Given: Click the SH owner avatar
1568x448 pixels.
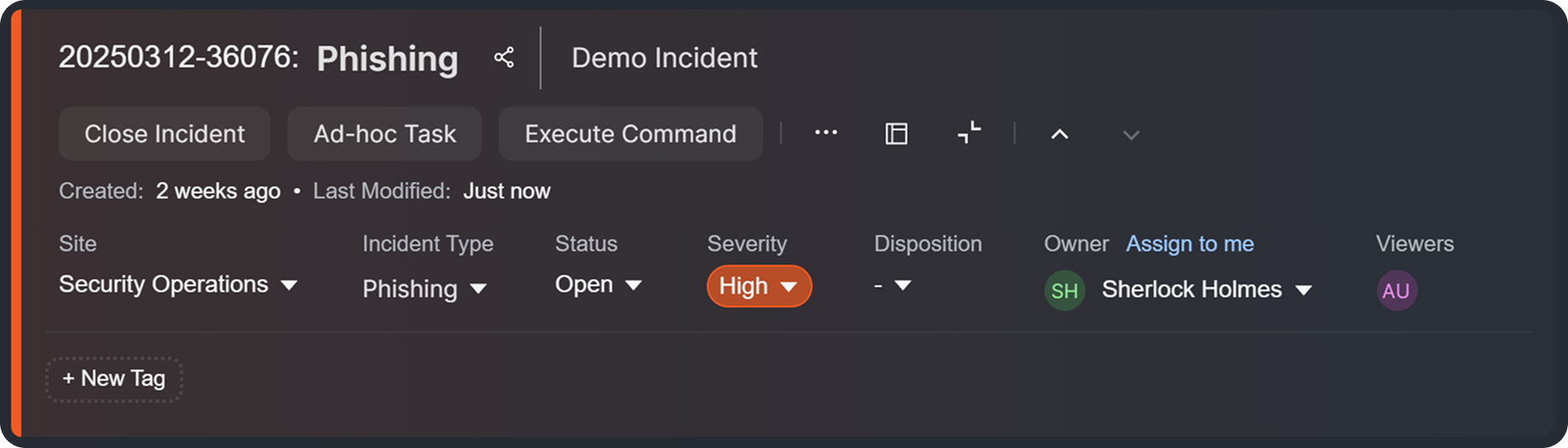Looking at the screenshot, I should 1064,290.
